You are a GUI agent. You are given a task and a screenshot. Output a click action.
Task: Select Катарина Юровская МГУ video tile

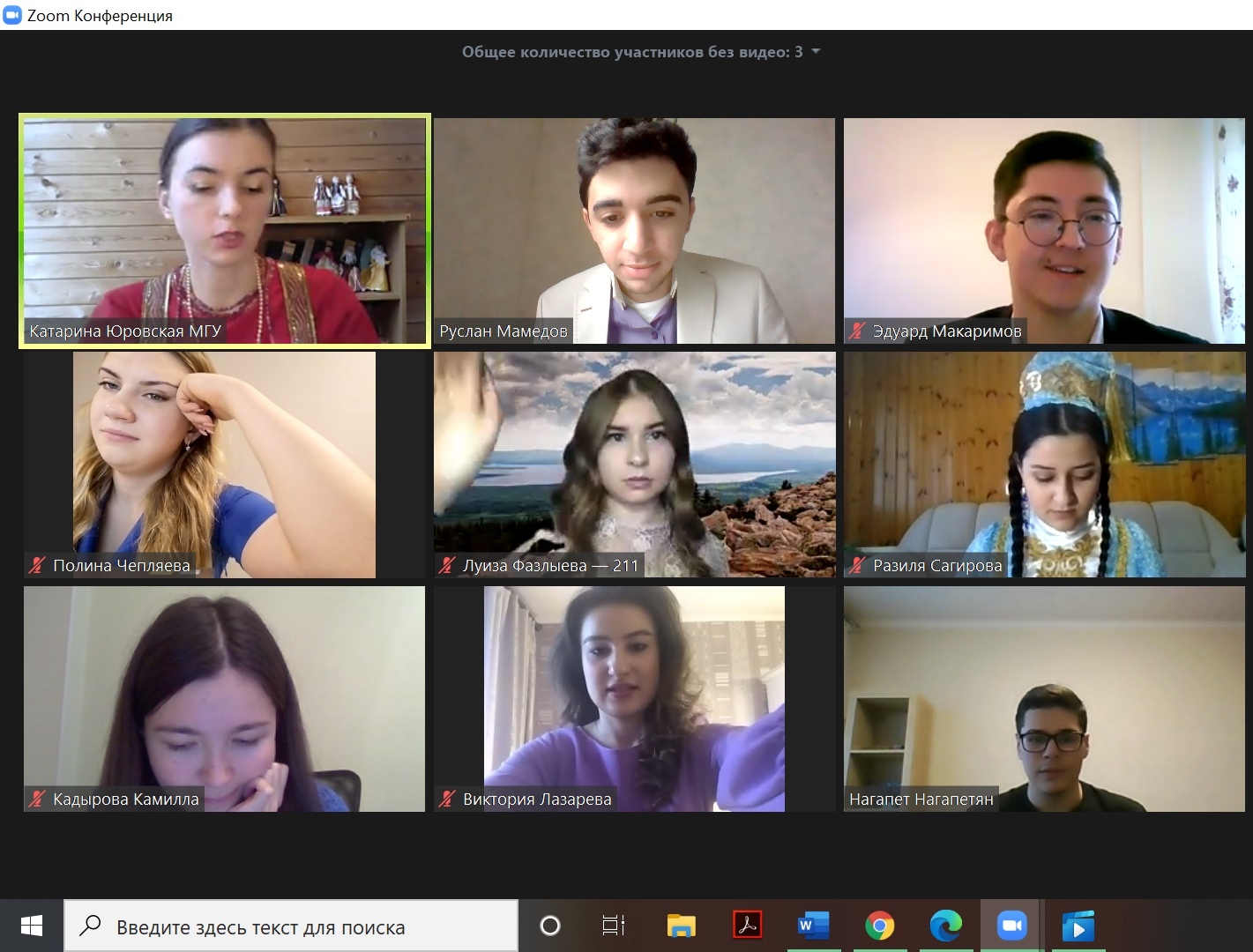[x=224, y=231]
